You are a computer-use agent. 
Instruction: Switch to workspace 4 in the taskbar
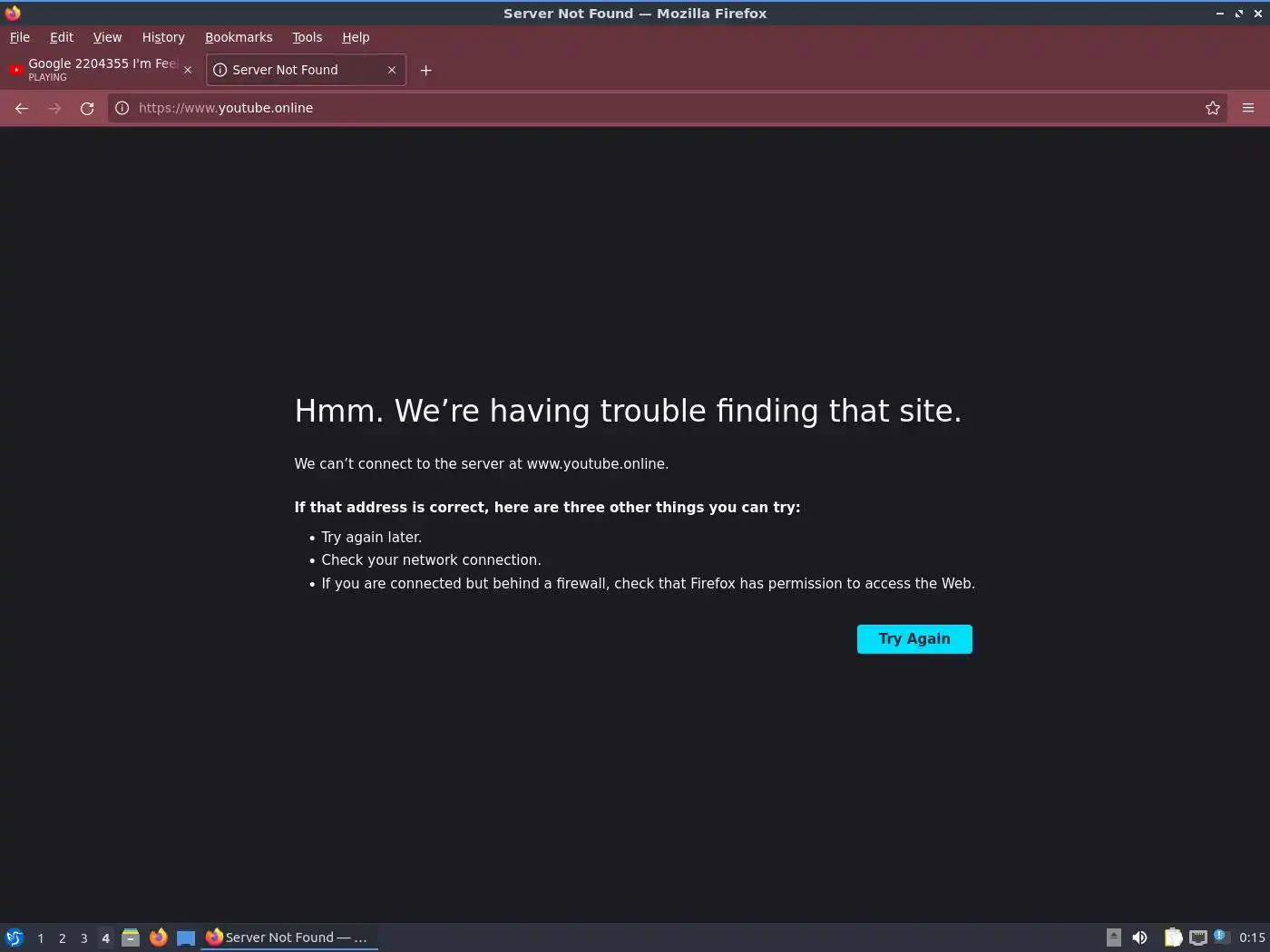click(105, 938)
